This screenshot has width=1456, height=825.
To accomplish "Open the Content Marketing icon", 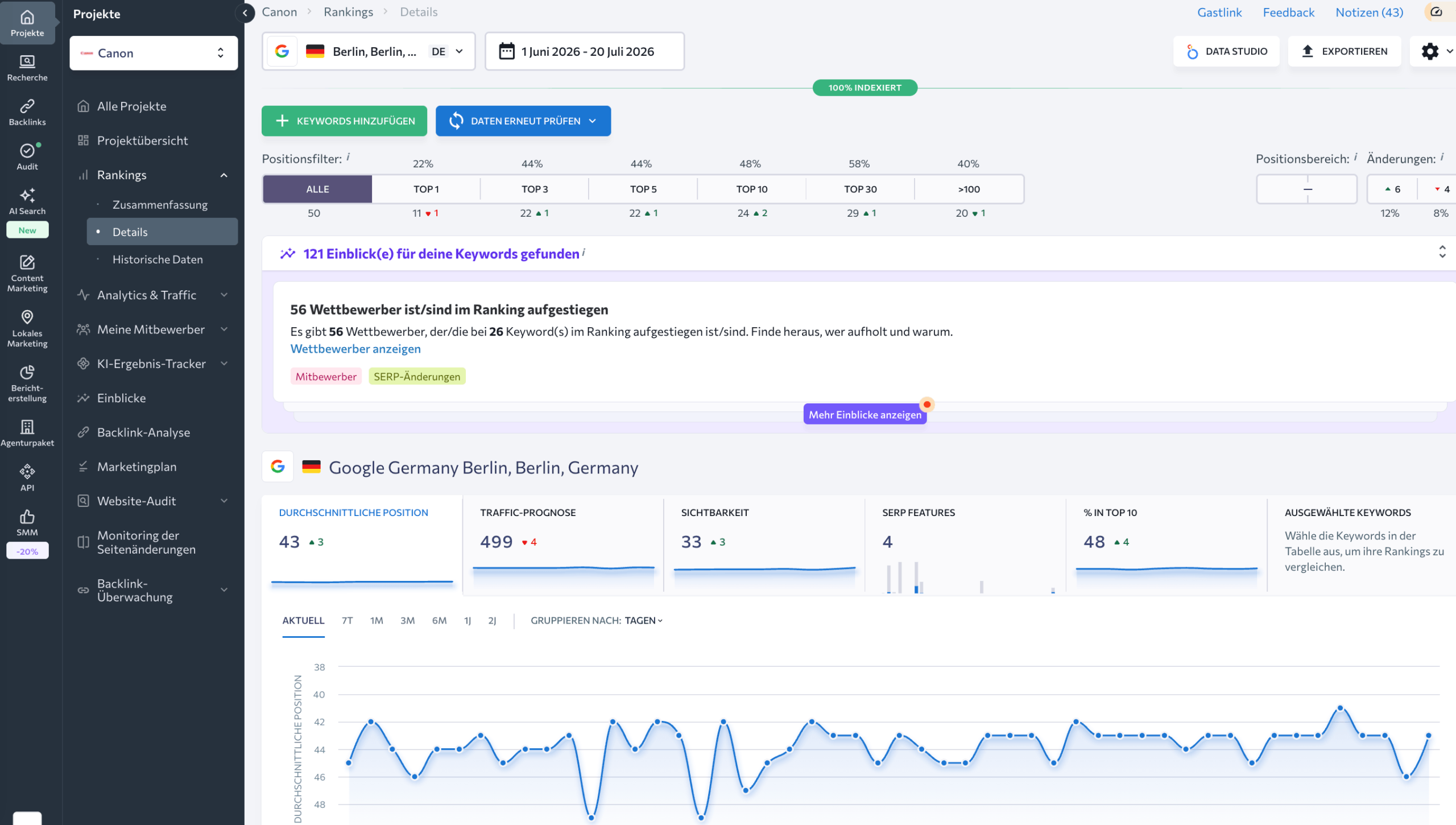I will coord(27,273).
